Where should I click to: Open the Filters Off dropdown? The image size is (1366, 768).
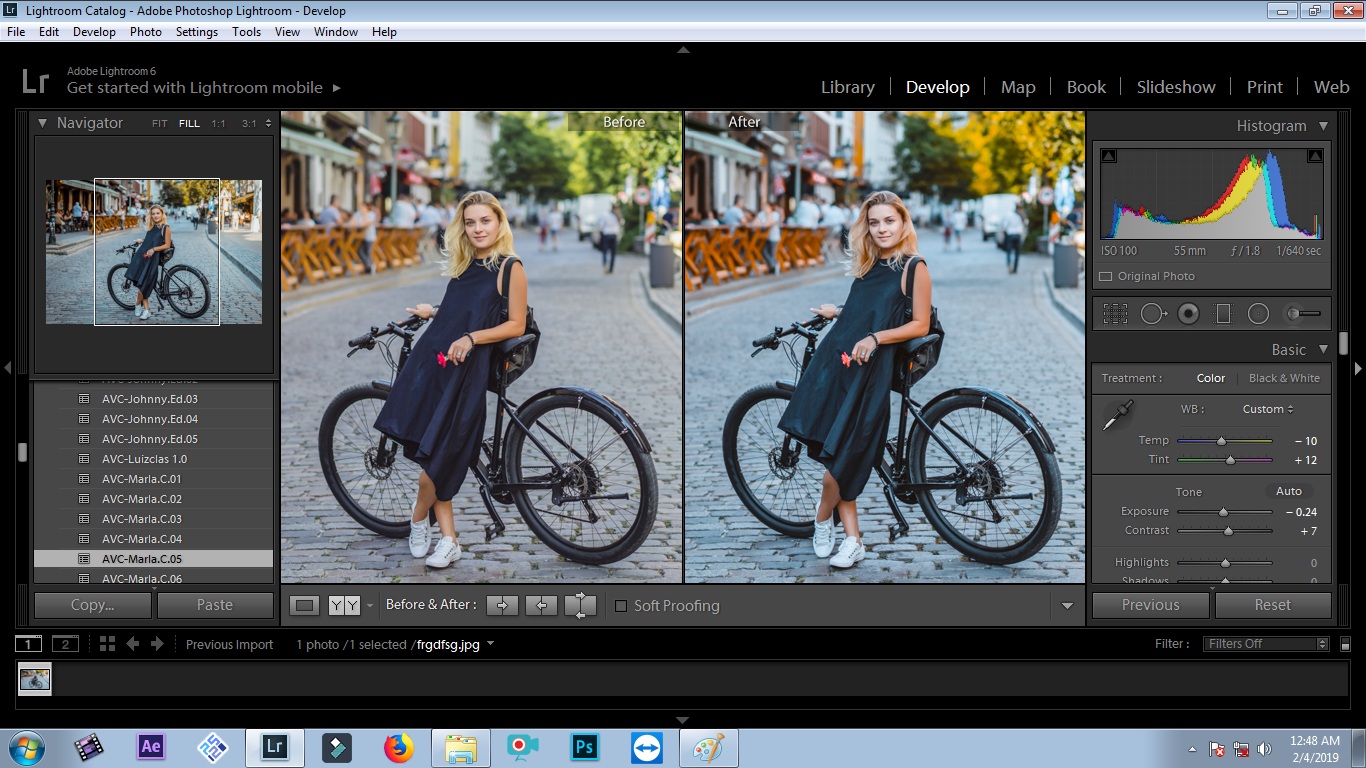(x=1266, y=644)
